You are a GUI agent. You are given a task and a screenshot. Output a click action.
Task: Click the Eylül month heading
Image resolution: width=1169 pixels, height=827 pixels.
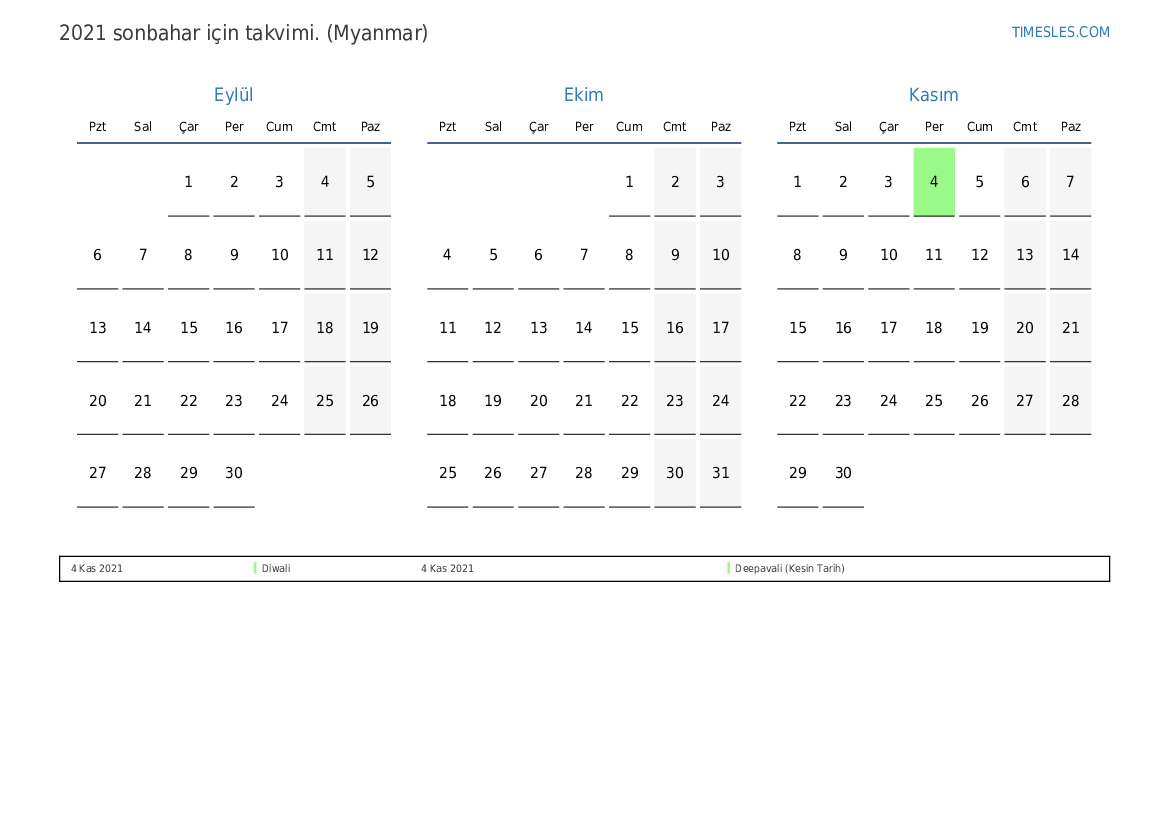pos(233,95)
